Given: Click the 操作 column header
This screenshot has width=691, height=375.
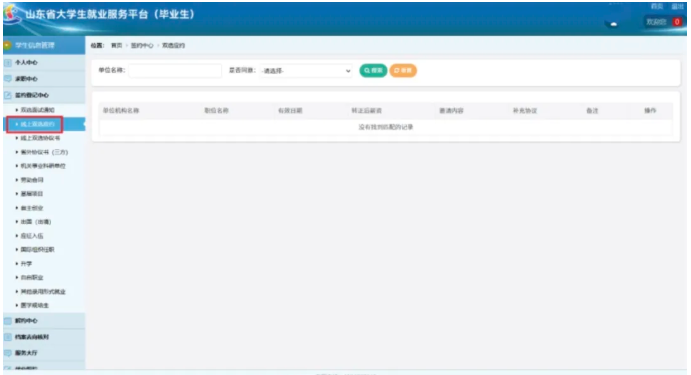Looking at the screenshot, I should [650, 111].
